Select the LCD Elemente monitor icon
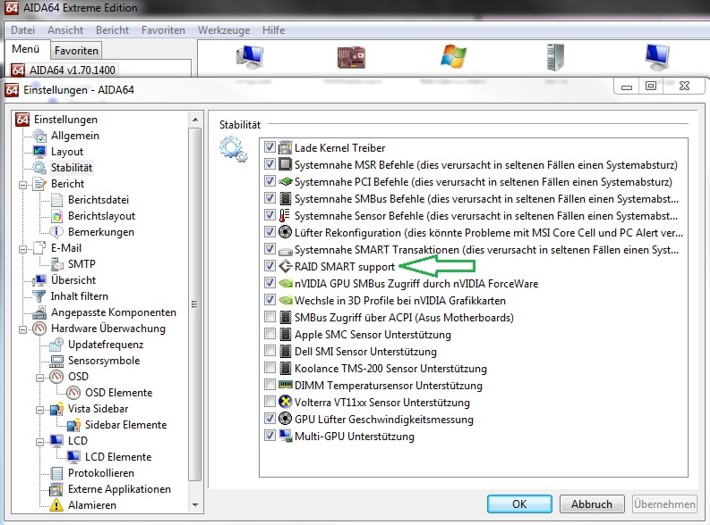710x525 pixels. tap(74, 457)
